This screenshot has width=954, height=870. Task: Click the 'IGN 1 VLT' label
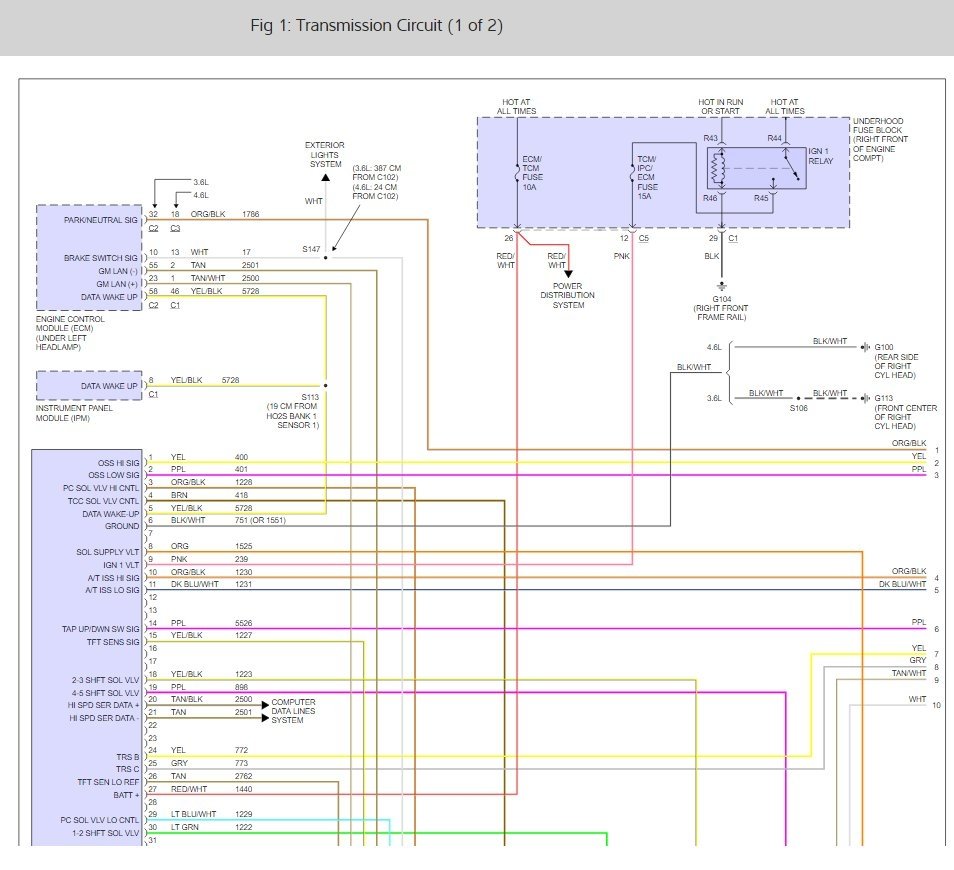121,565
